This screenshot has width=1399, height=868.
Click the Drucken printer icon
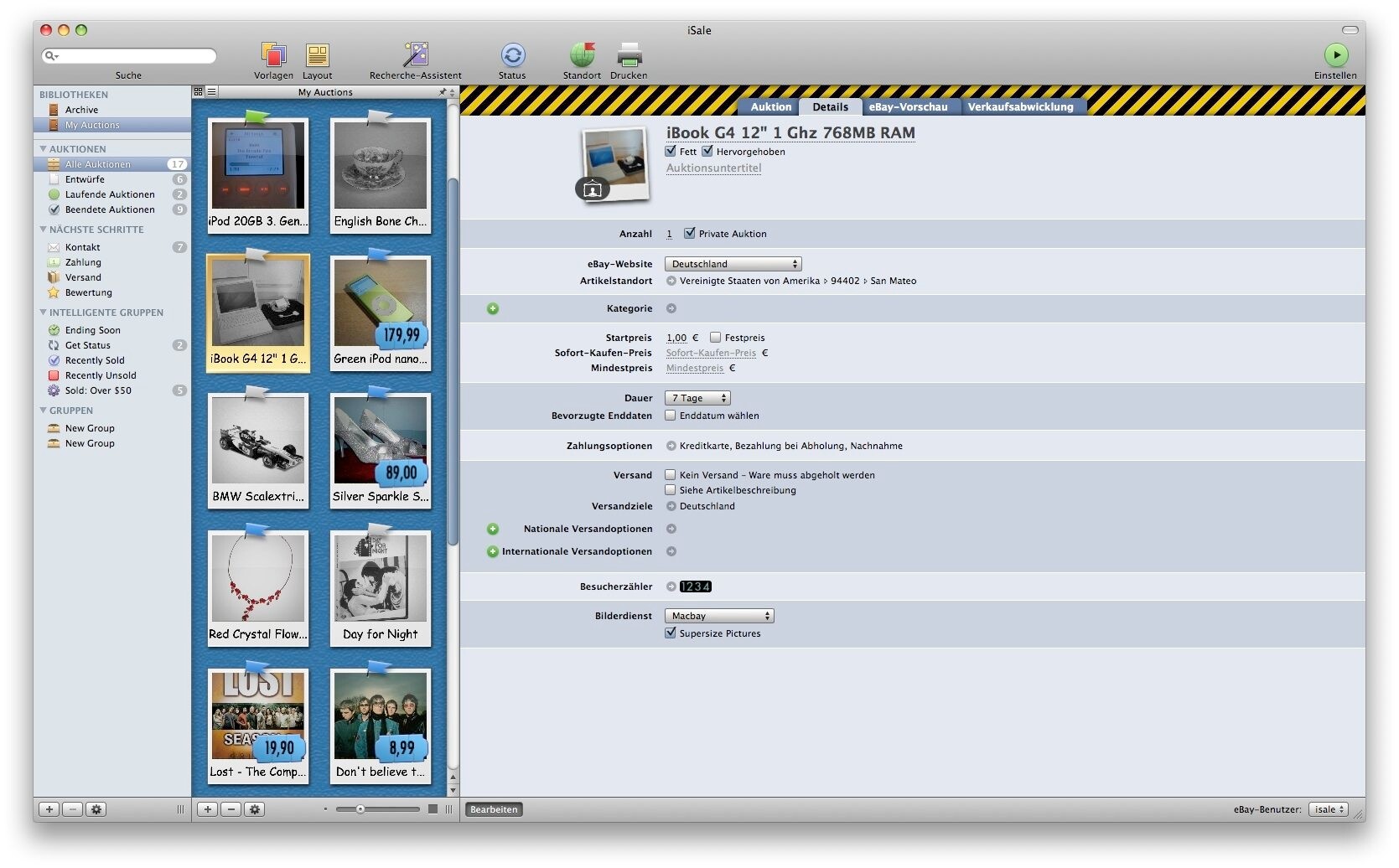tap(629, 55)
